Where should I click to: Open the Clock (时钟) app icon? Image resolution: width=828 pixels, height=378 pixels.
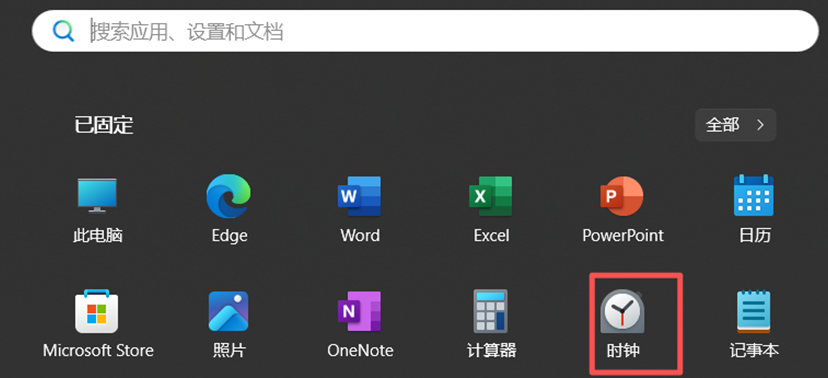coord(623,311)
